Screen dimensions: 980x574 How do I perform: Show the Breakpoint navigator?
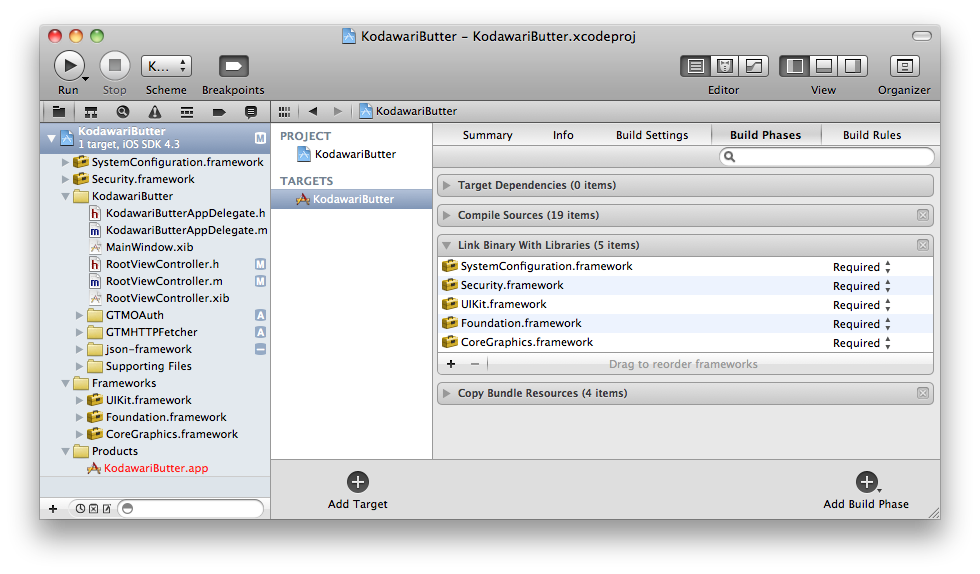219,112
